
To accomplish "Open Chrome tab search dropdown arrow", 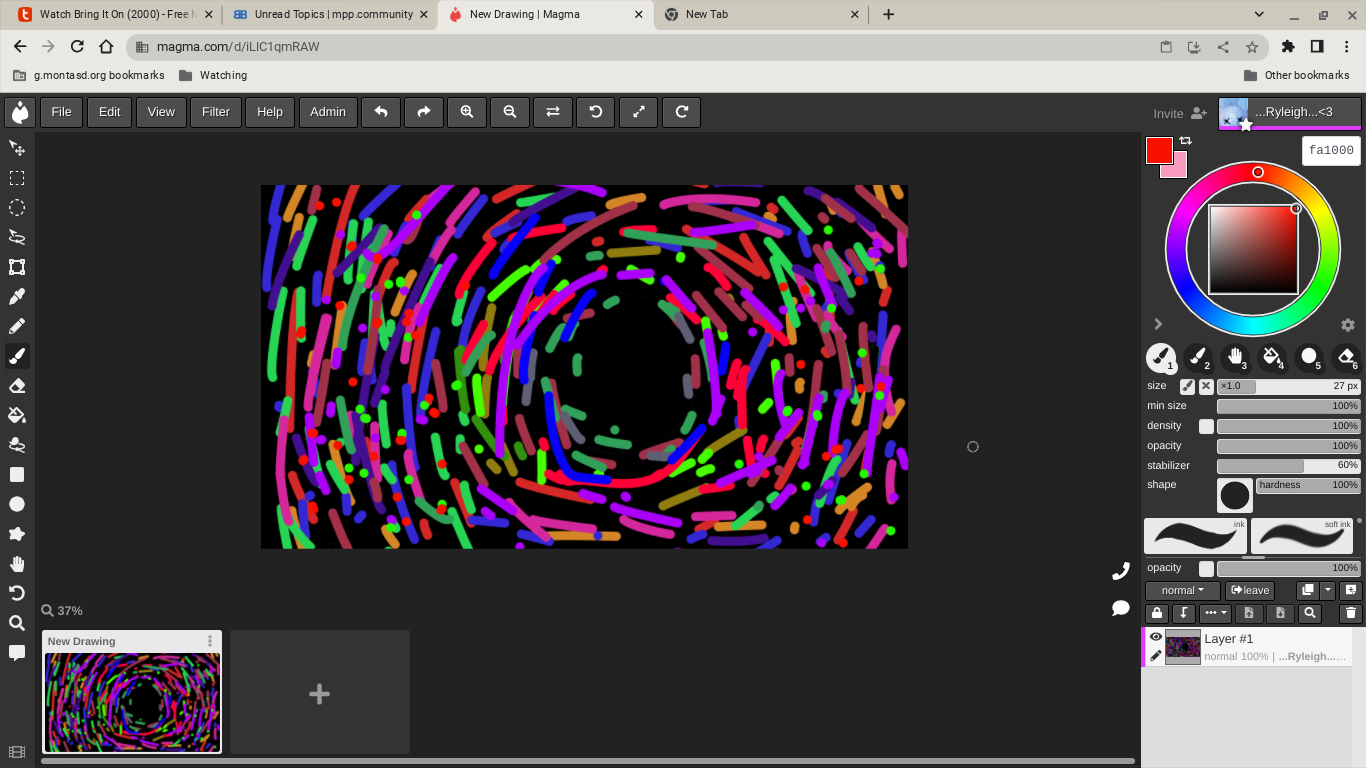I will [1259, 14].
